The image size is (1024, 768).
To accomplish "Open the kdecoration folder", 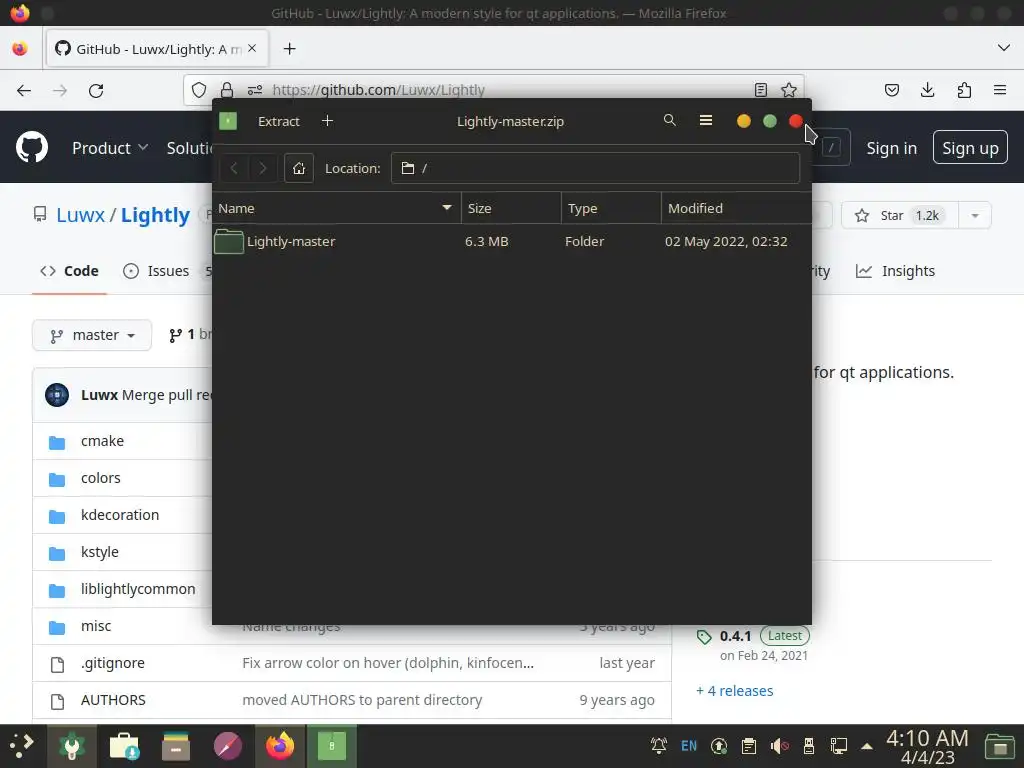I will tap(120, 515).
